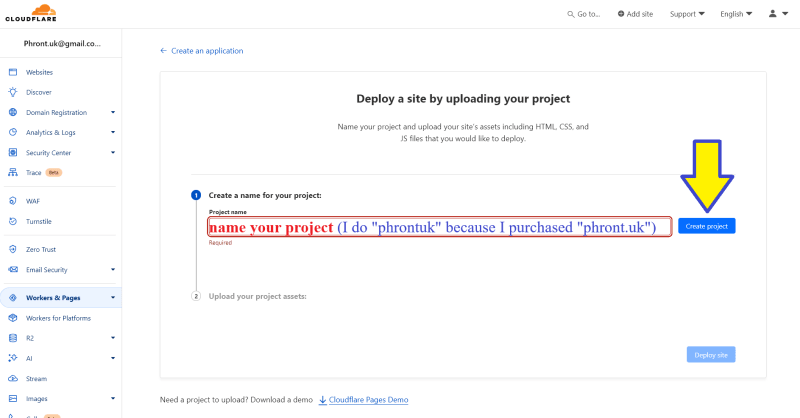
Task: Expand the Analytics & Logs submenu arrow
Action: tap(113, 132)
